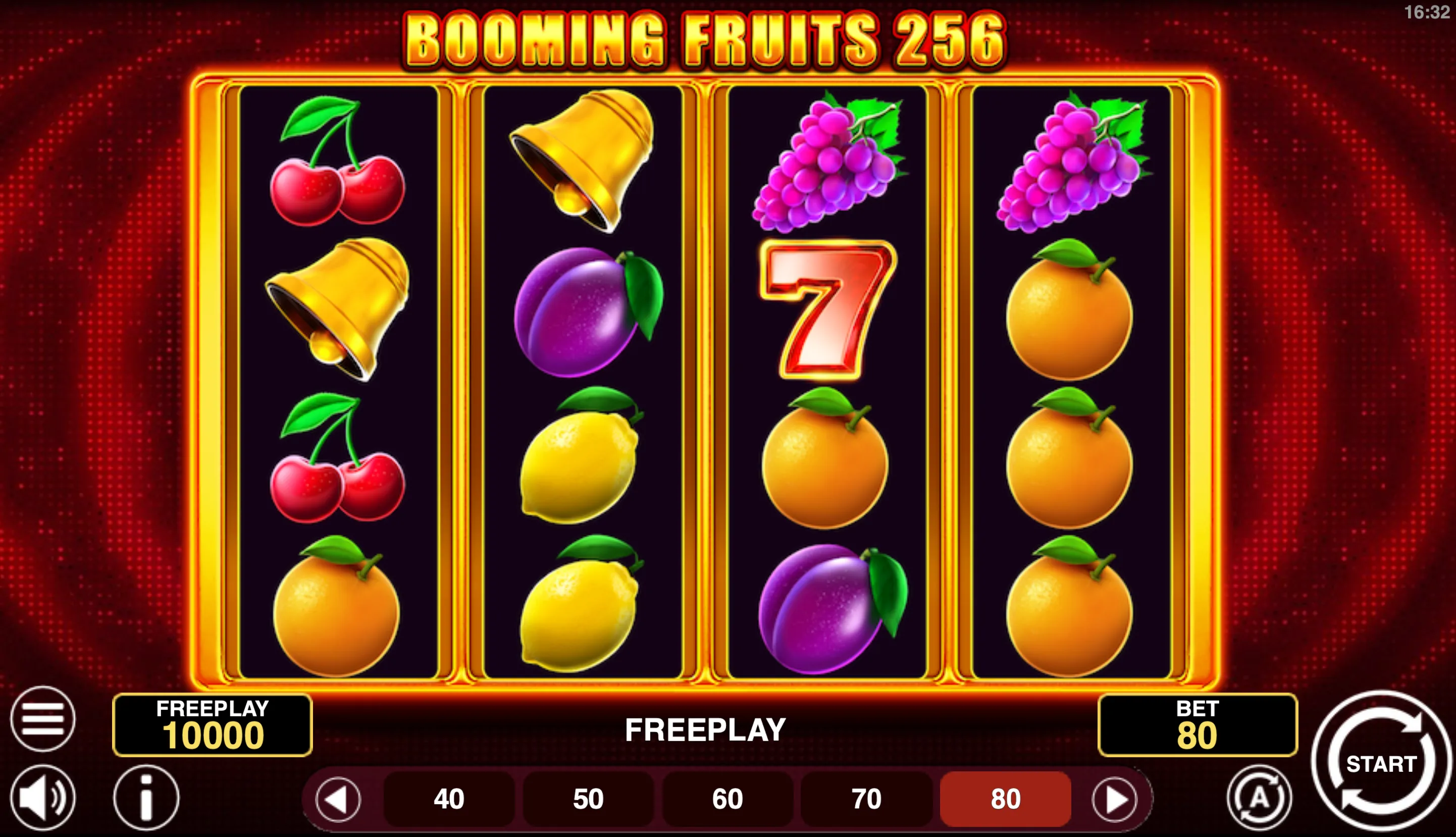
Task: Show lower bet values with left arrow
Action: point(338,799)
